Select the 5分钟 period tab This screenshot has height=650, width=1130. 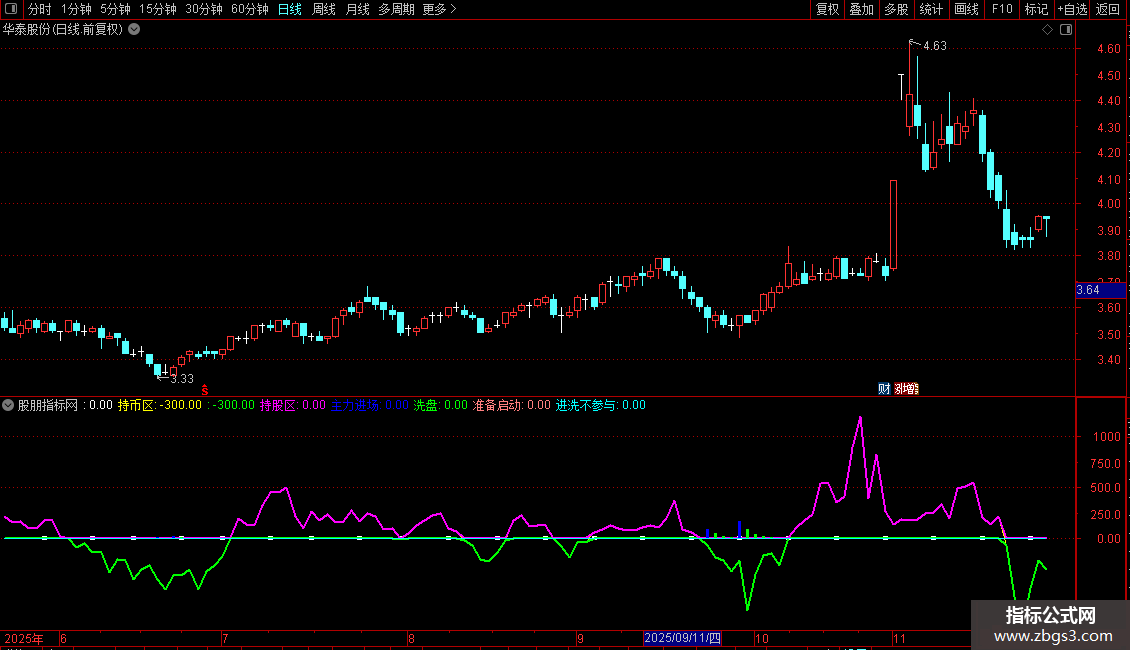115,9
